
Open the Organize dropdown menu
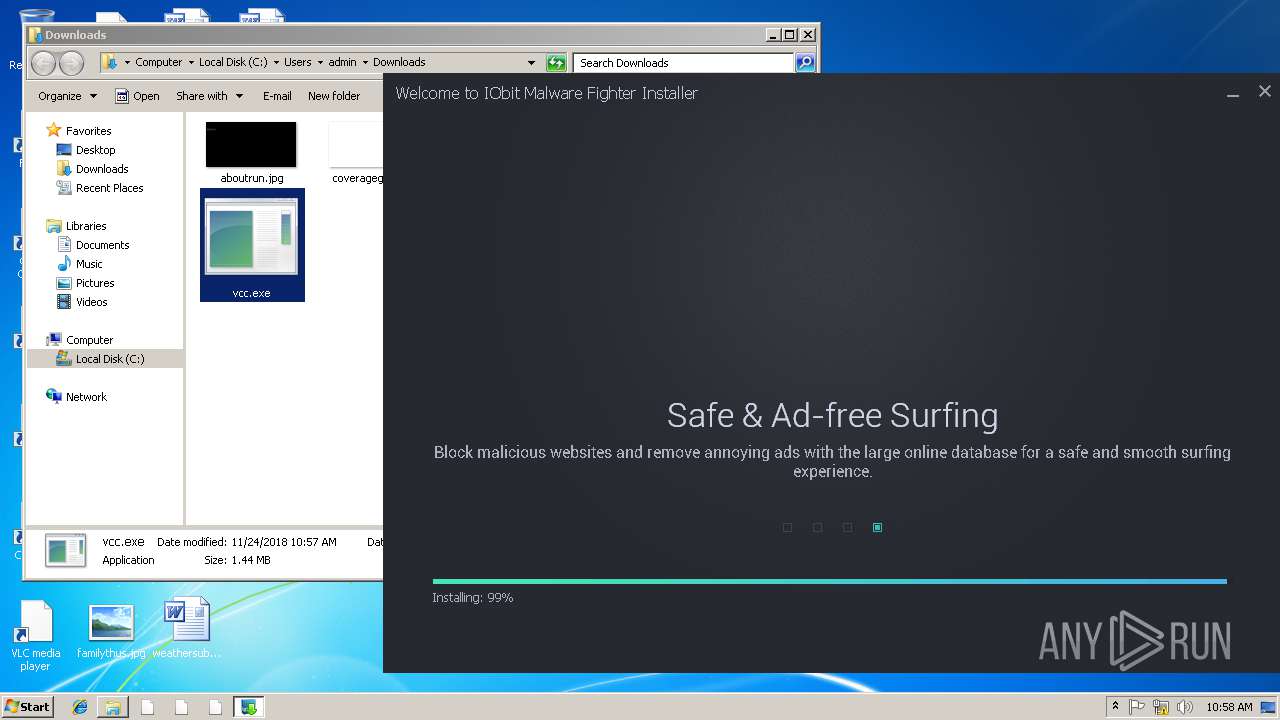tap(67, 96)
